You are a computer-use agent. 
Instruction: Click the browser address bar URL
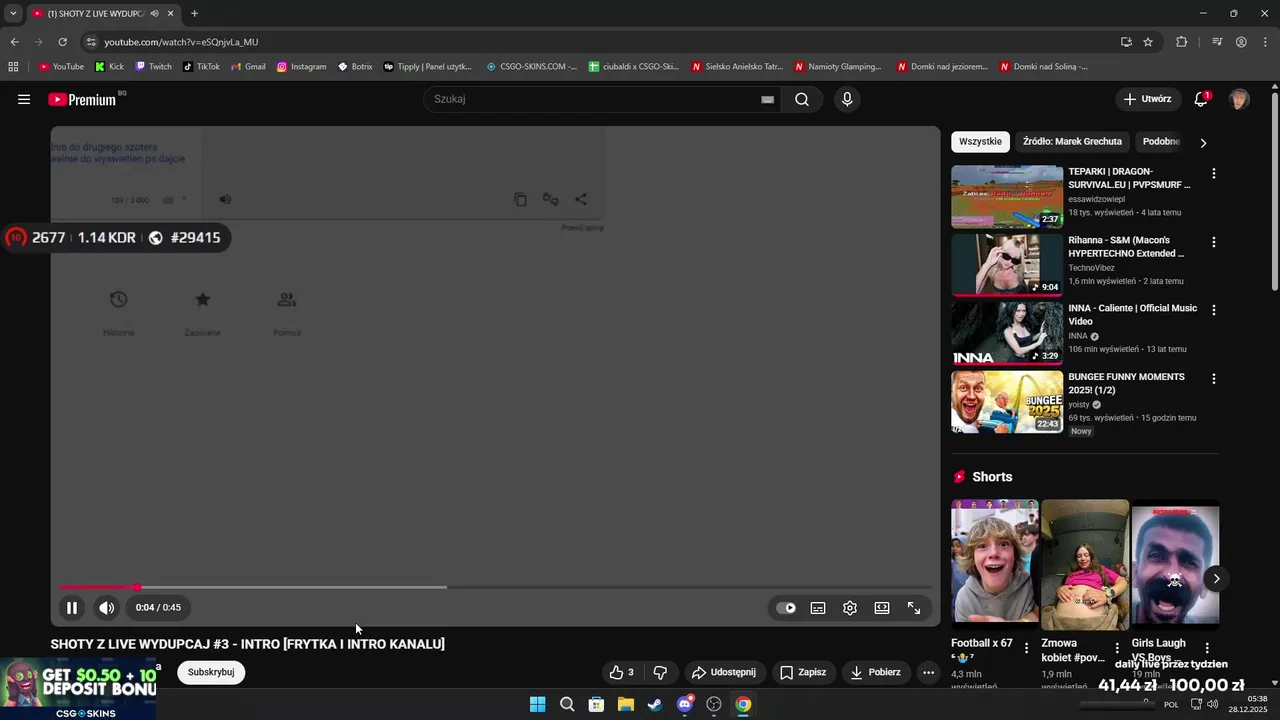[181, 42]
